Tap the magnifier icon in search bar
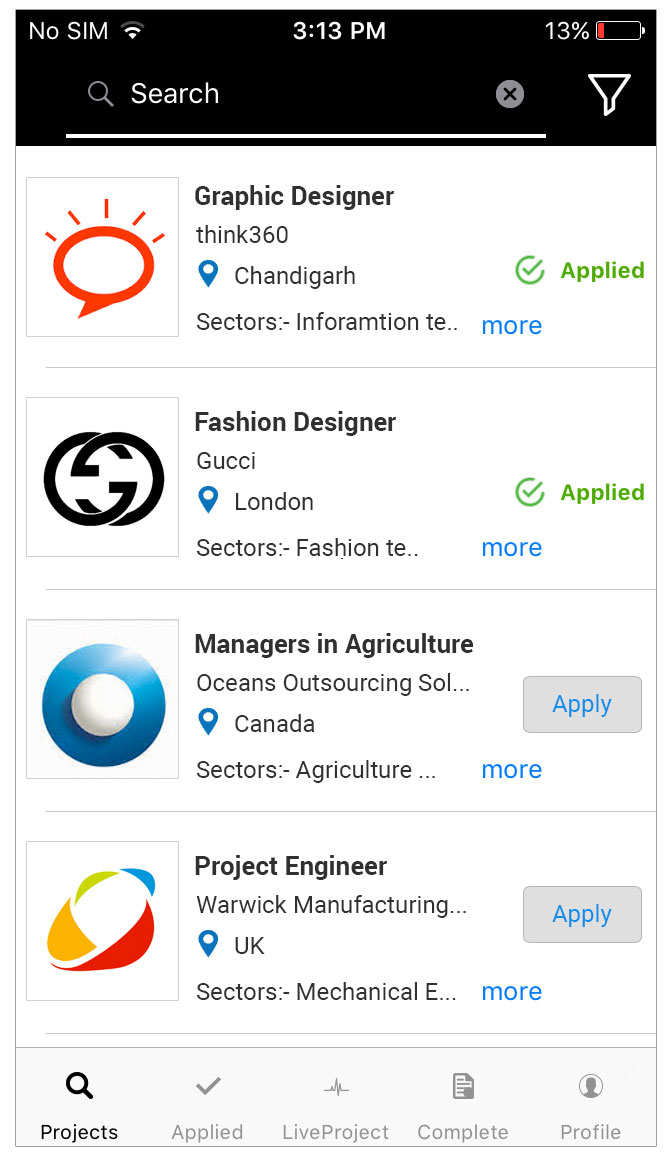 pyautogui.click(x=100, y=94)
